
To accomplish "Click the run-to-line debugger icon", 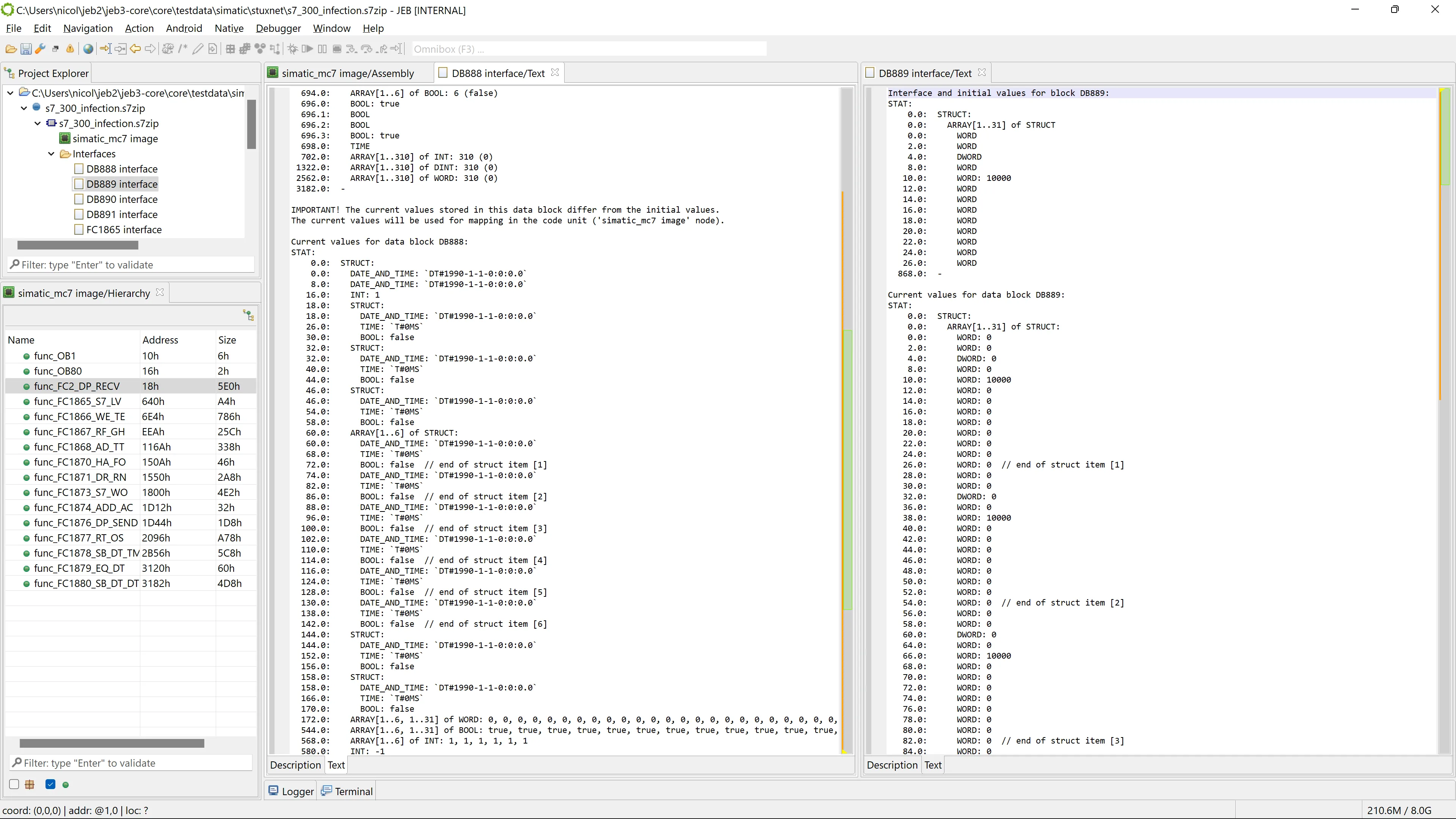I will (397, 49).
